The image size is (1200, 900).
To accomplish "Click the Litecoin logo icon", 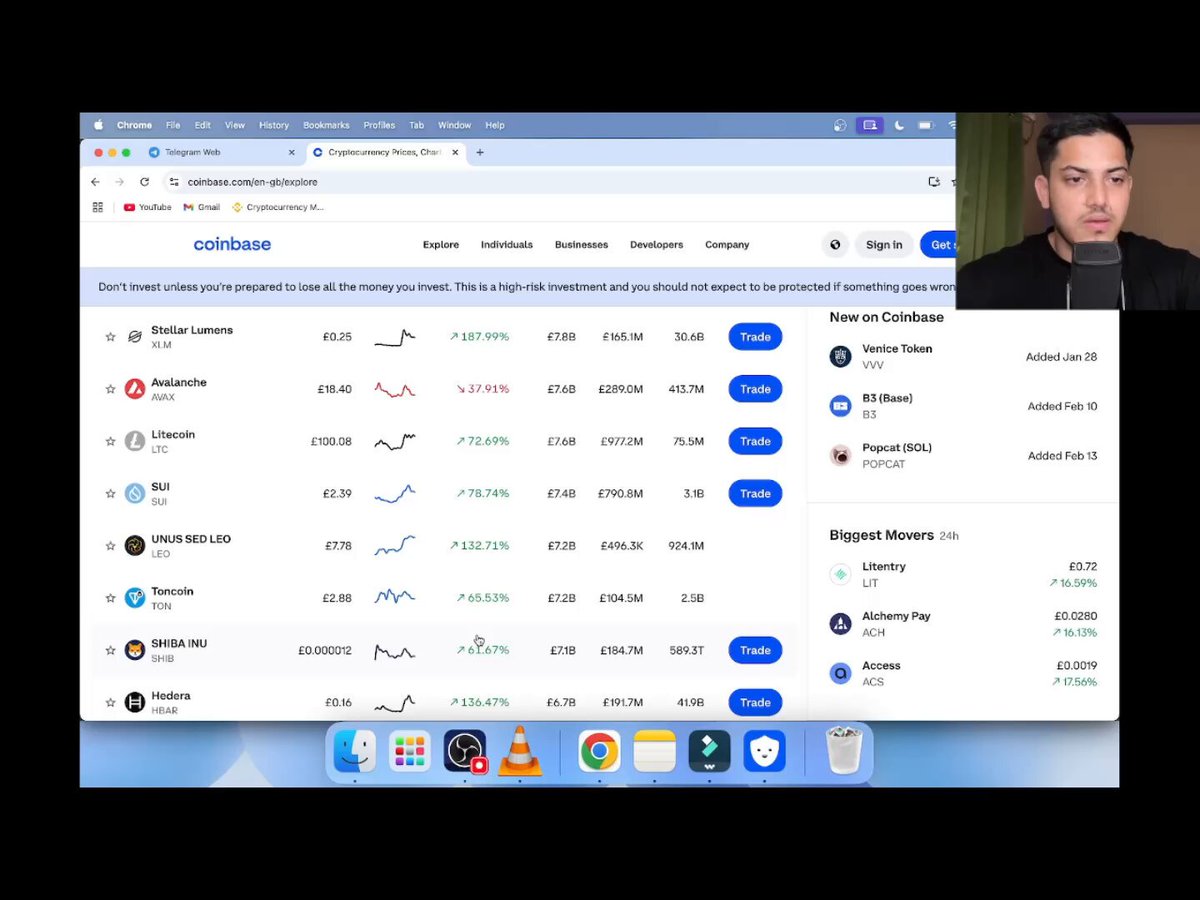I will point(135,441).
